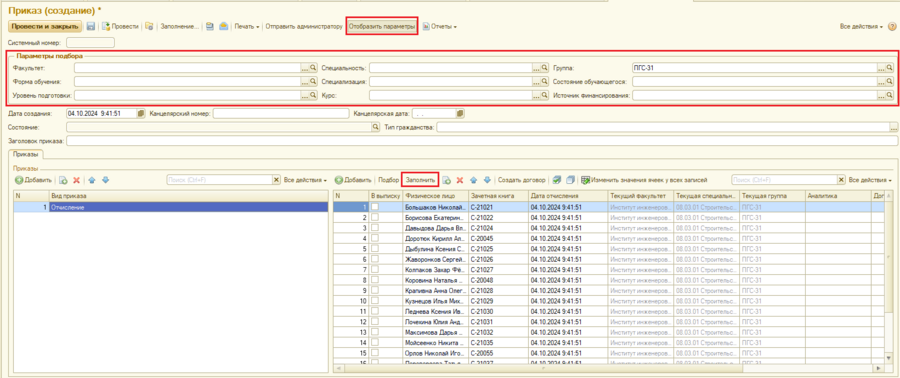The image size is (900, 378).
Task: Open the Печать dropdown menu
Action: pos(247,26)
